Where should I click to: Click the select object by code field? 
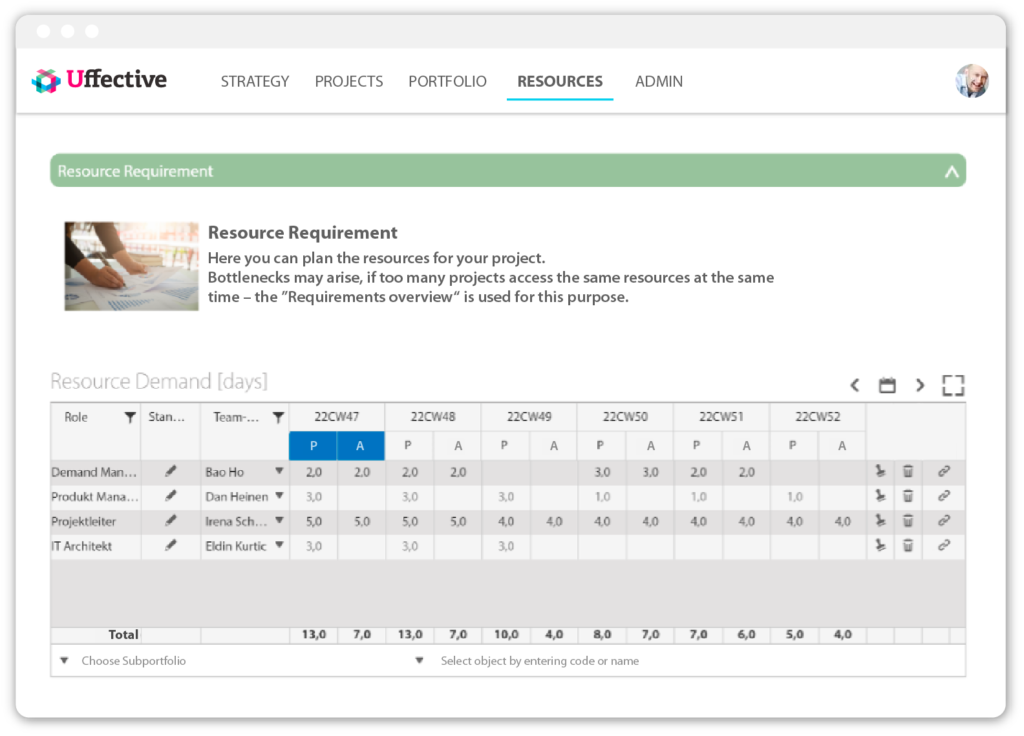point(539,661)
